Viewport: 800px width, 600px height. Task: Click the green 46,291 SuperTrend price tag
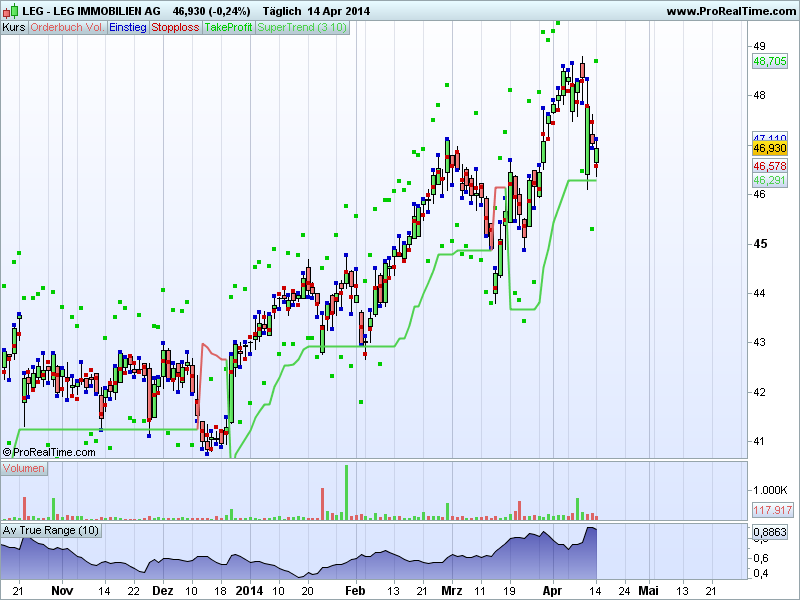point(769,180)
